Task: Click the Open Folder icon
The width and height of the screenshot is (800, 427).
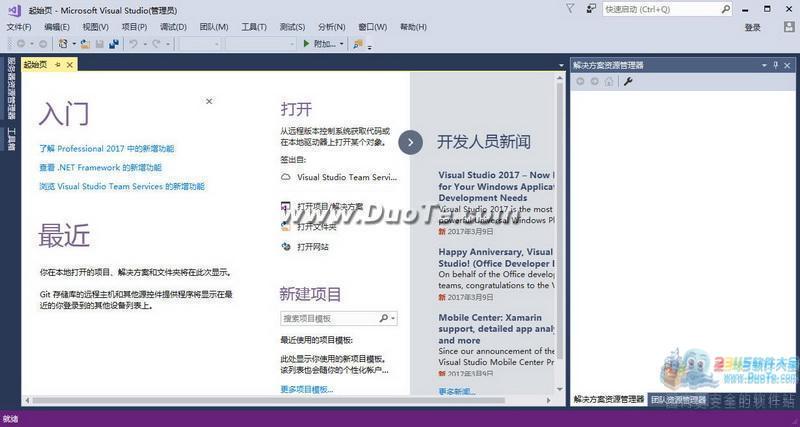Action: (286, 227)
